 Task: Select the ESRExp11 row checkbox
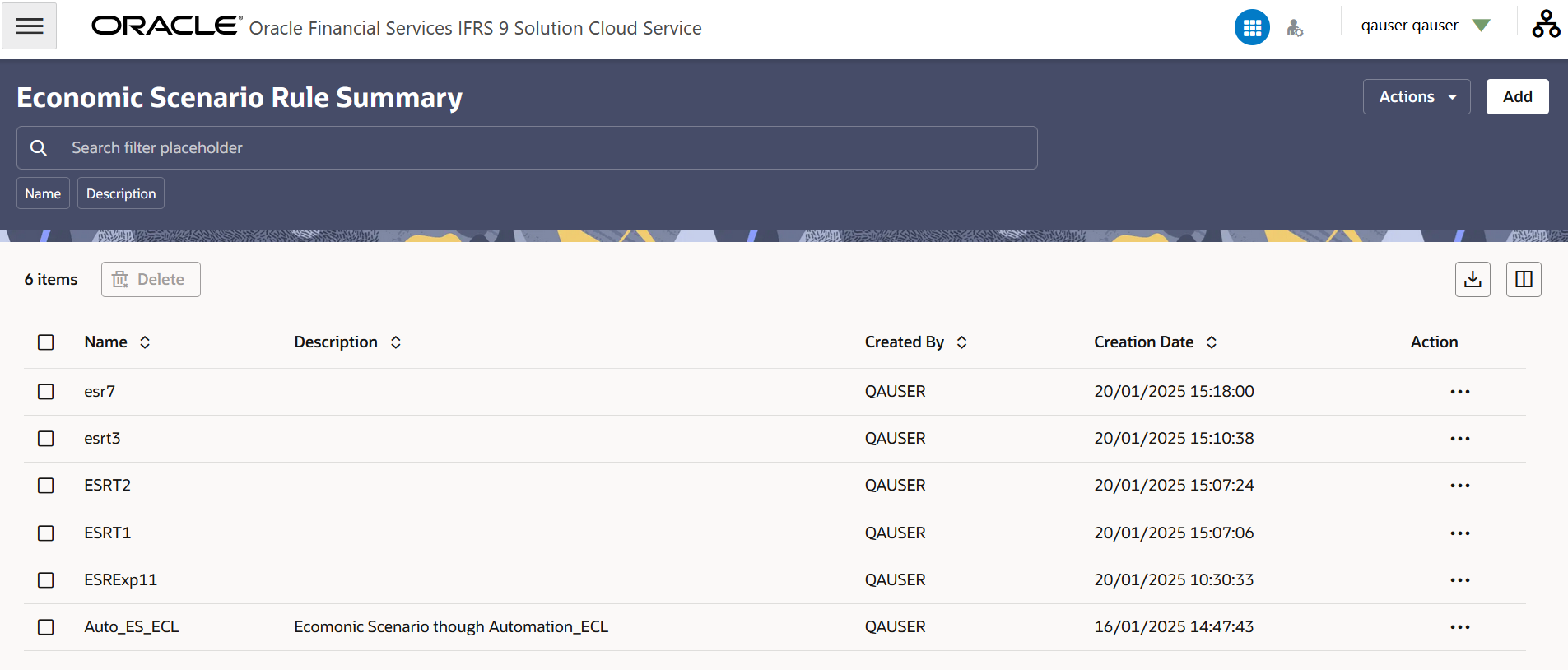(46, 580)
